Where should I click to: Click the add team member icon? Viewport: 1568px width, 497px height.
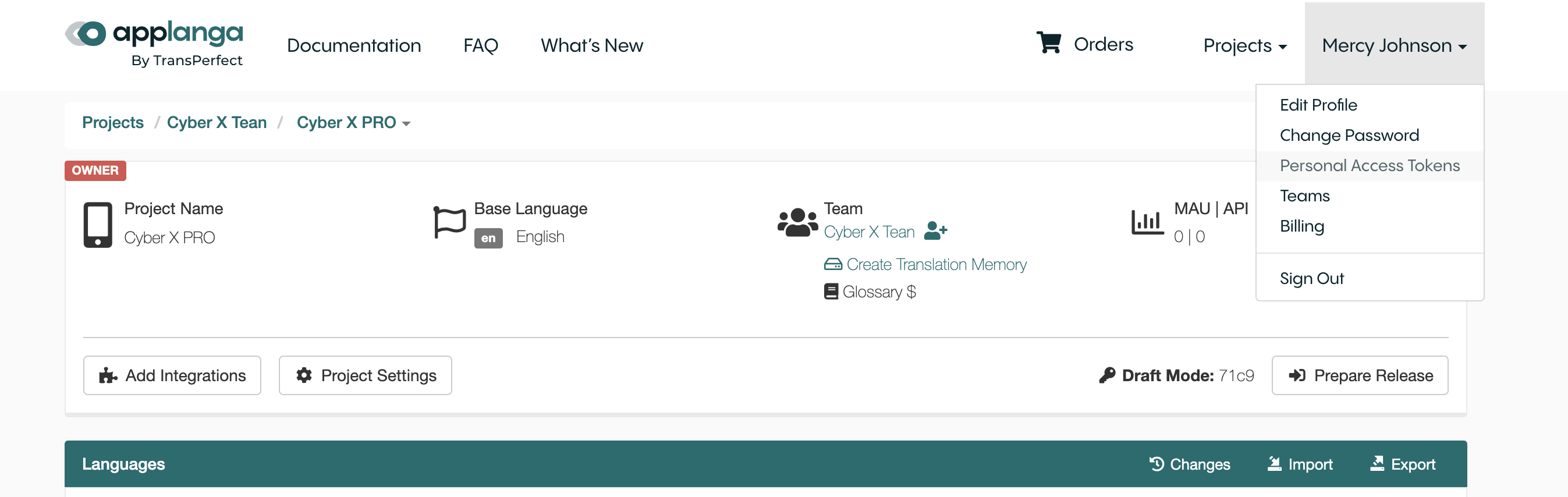click(935, 230)
